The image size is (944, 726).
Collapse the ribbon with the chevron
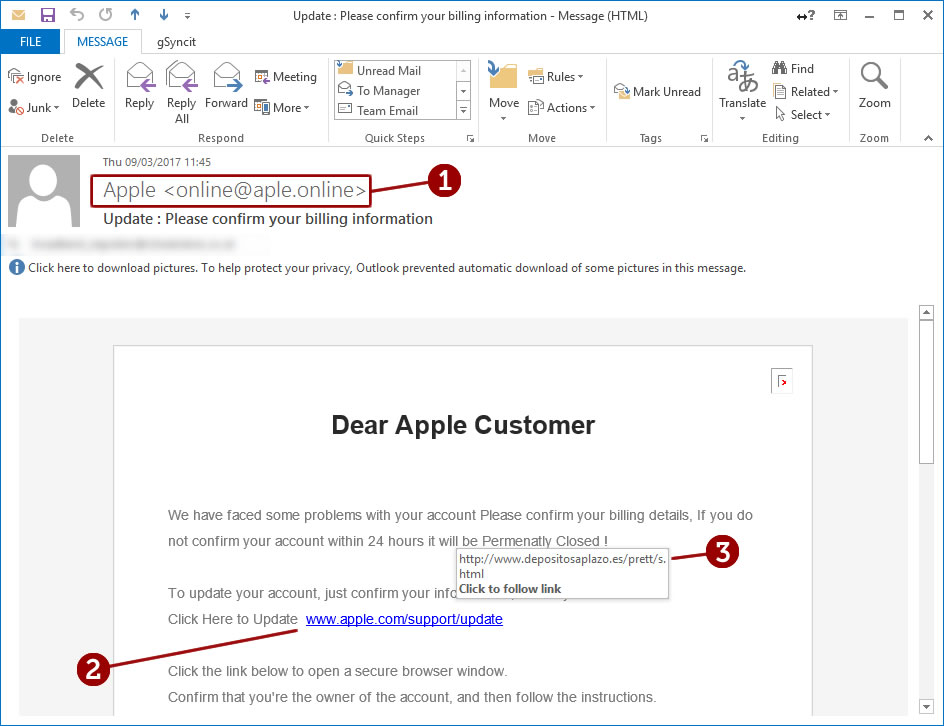928,138
